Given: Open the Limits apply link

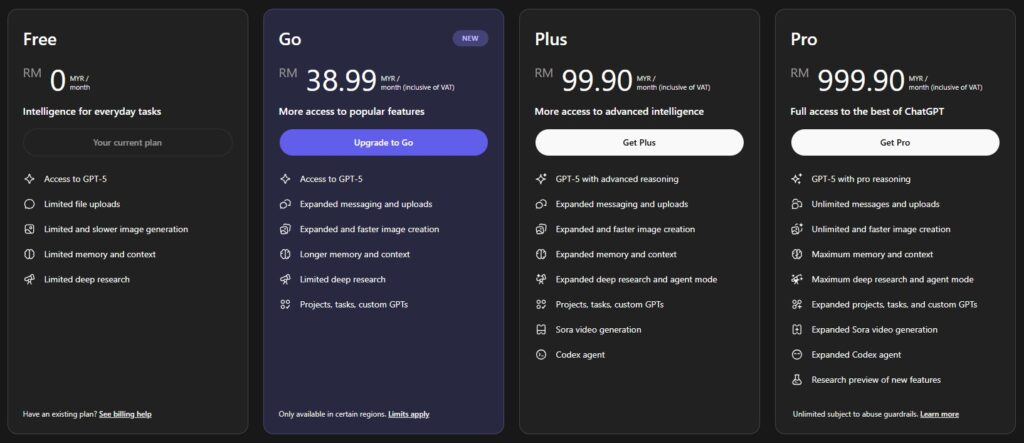Looking at the screenshot, I should pos(409,414).
